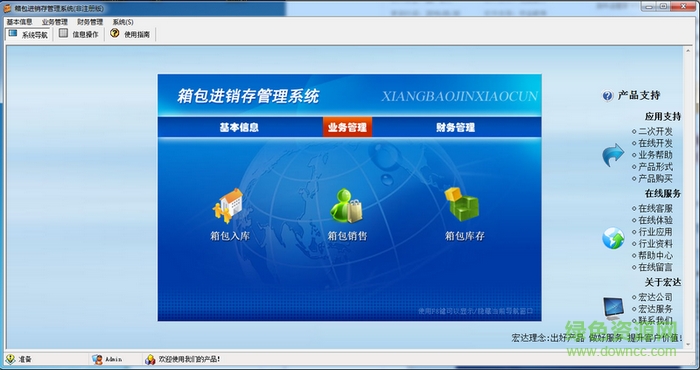Open the 在线客服 link
Viewport: 700px width, 370px height.
coord(655,208)
